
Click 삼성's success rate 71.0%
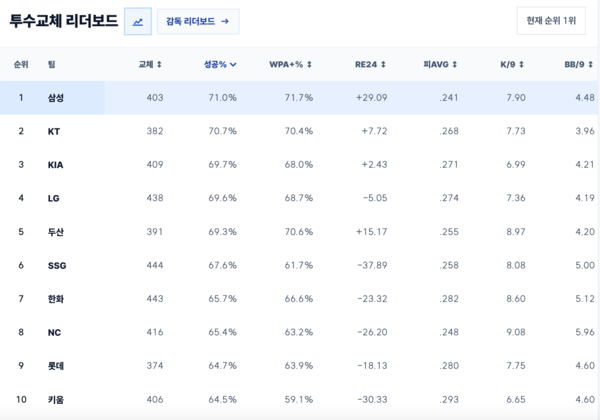pos(222,98)
